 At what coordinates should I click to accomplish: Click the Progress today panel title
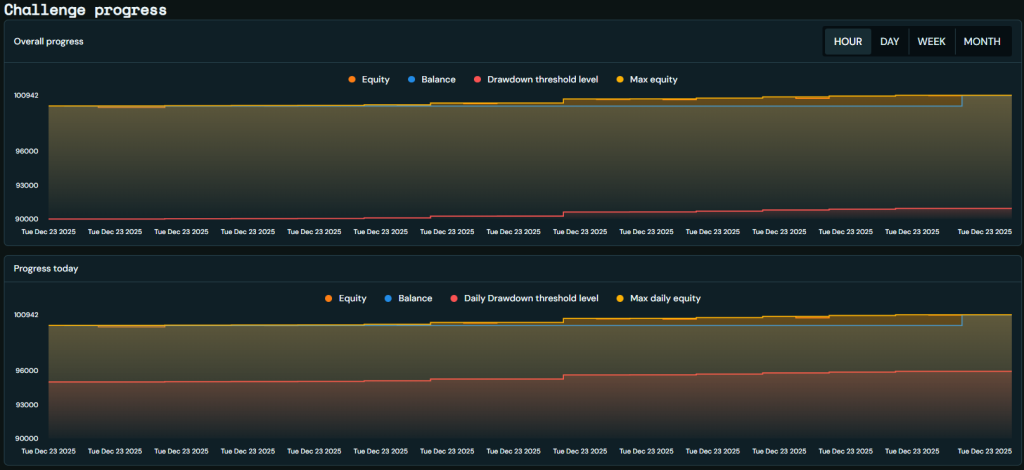click(x=46, y=268)
